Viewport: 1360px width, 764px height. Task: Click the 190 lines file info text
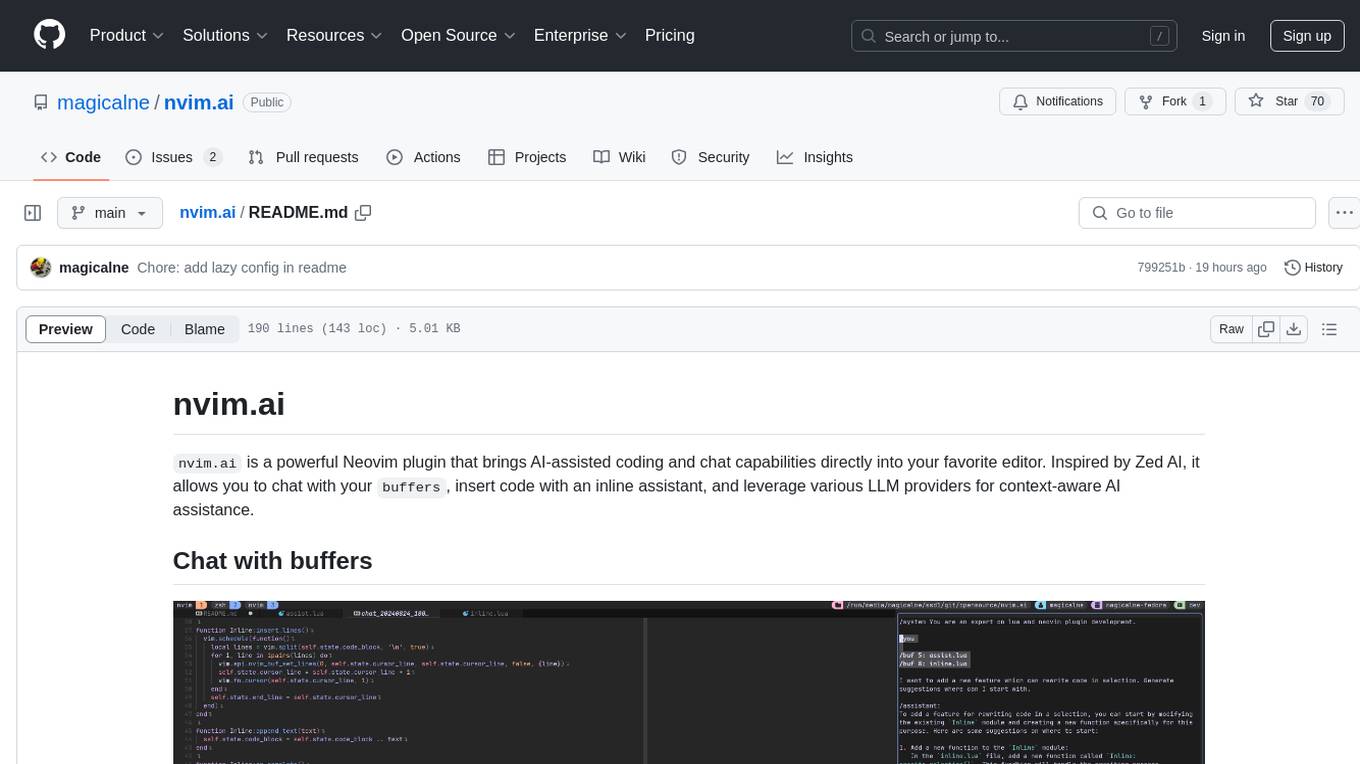pyautogui.click(x=354, y=329)
